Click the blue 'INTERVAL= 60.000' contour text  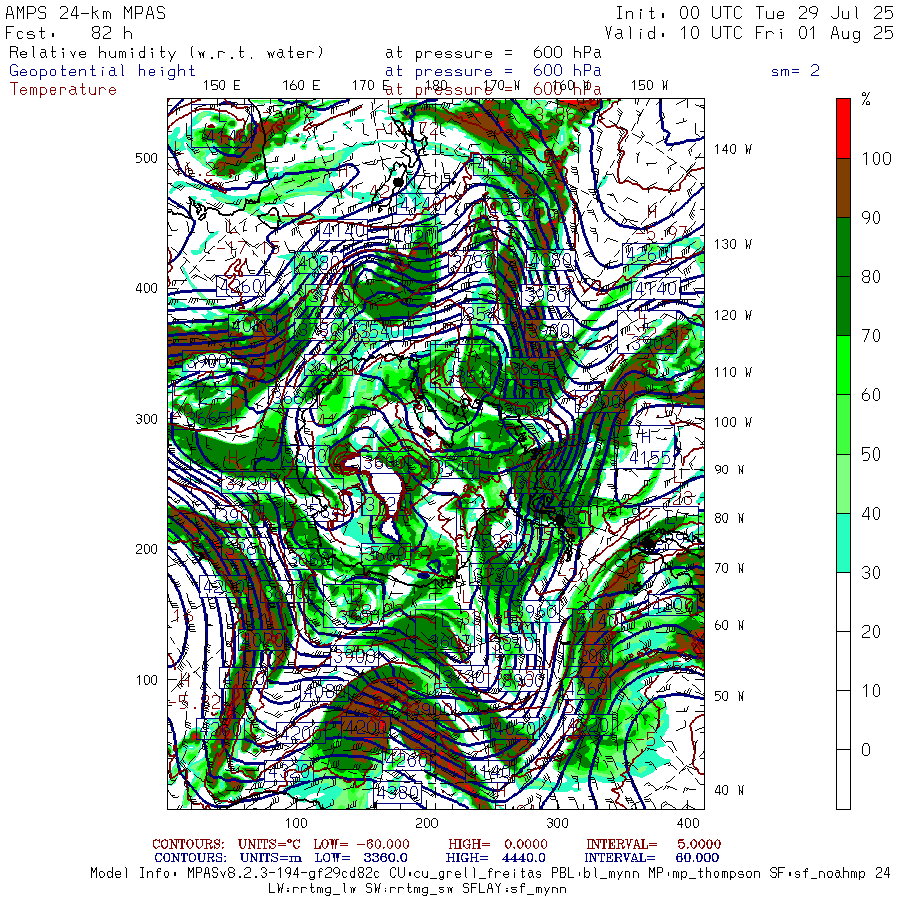653,858
